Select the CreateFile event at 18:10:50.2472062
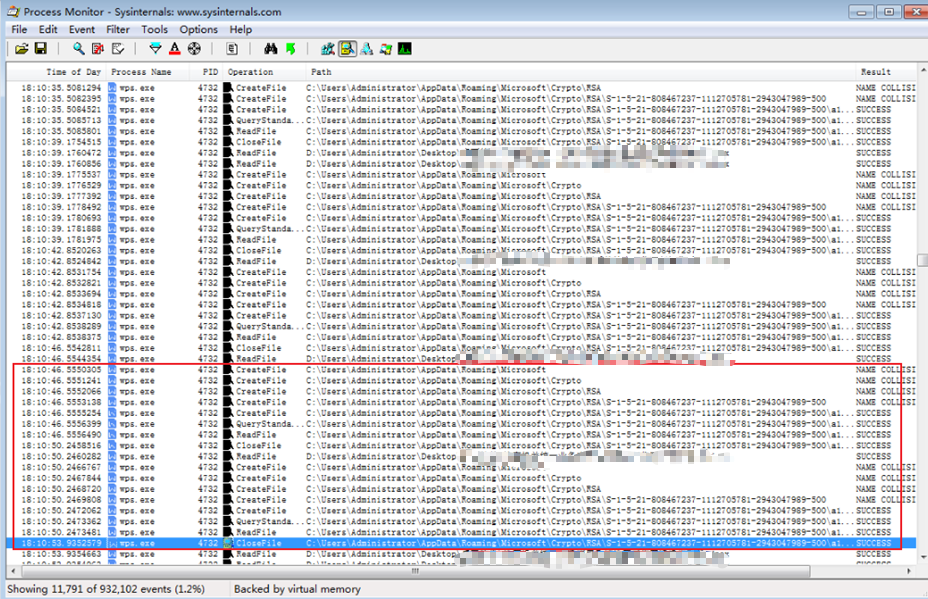Screen dimensions: 928x599 [462, 511]
